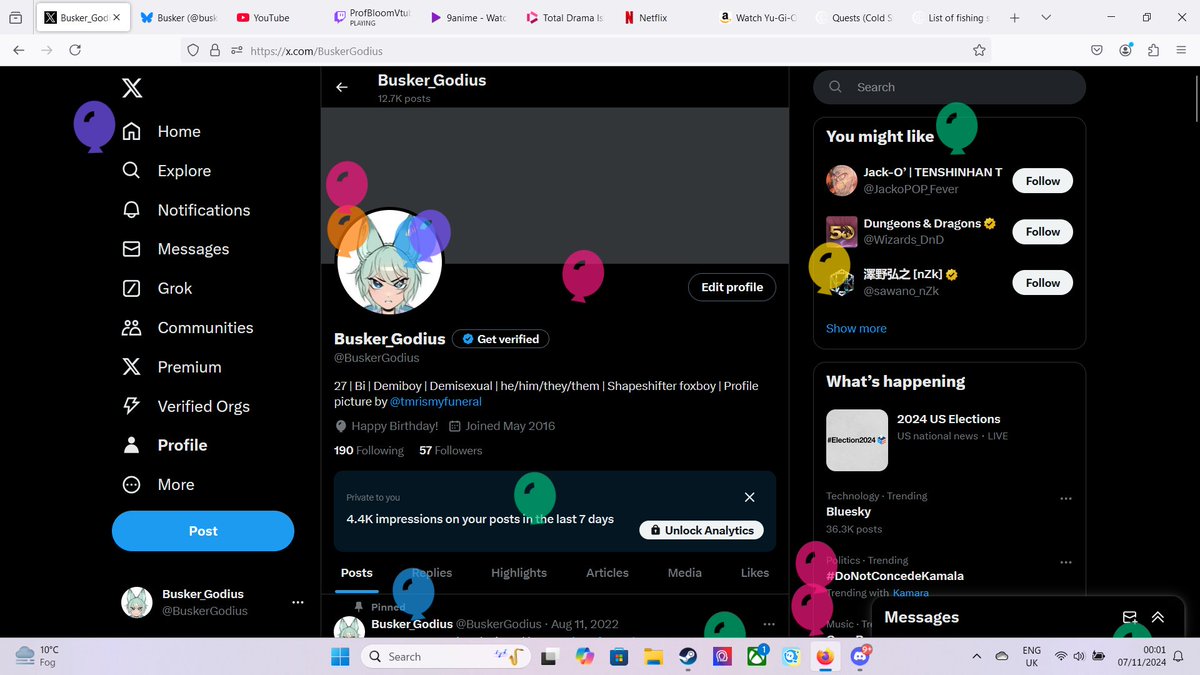This screenshot has height=675, width=1200.
Task: Open More options for Bluesky trend
Action: [1066, 498]
